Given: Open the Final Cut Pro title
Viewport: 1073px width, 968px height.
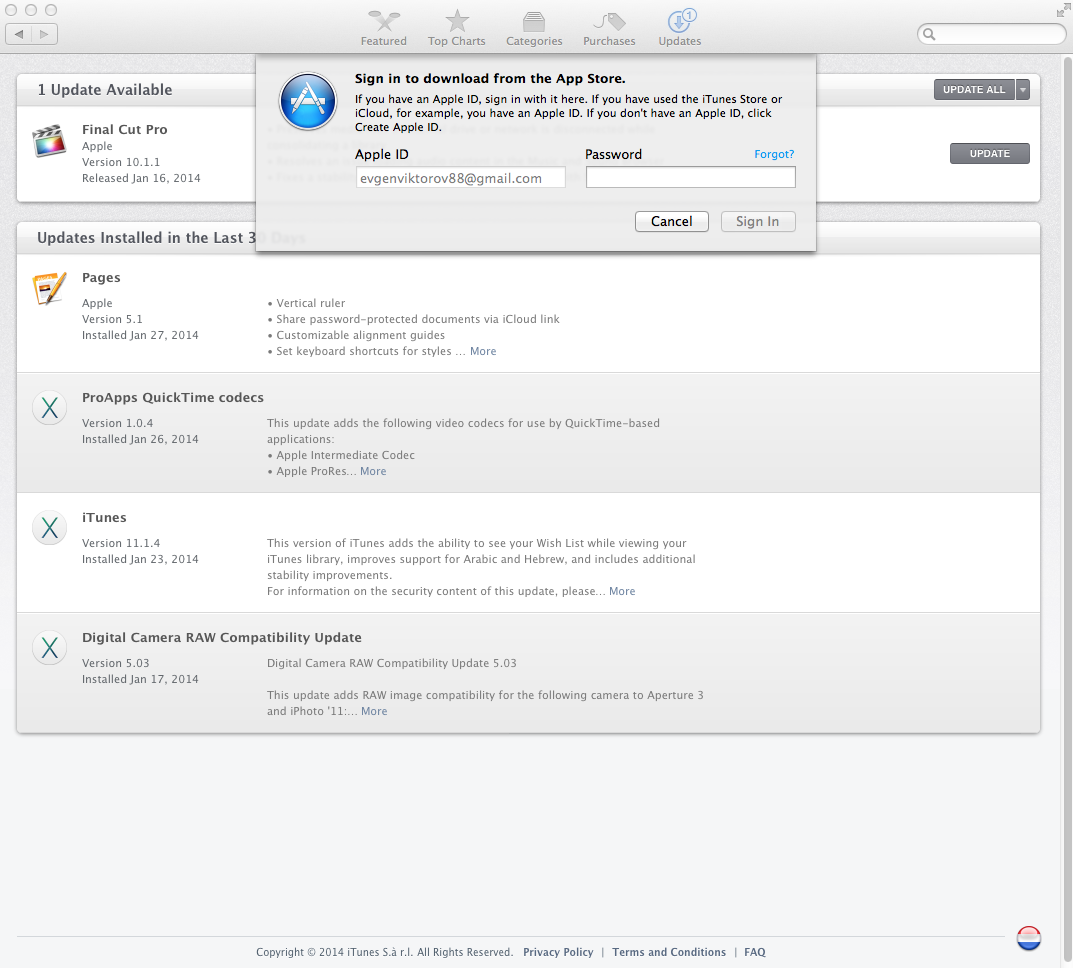Looking at the screenshot, I should pyautogui.click(x=125, y=129).
